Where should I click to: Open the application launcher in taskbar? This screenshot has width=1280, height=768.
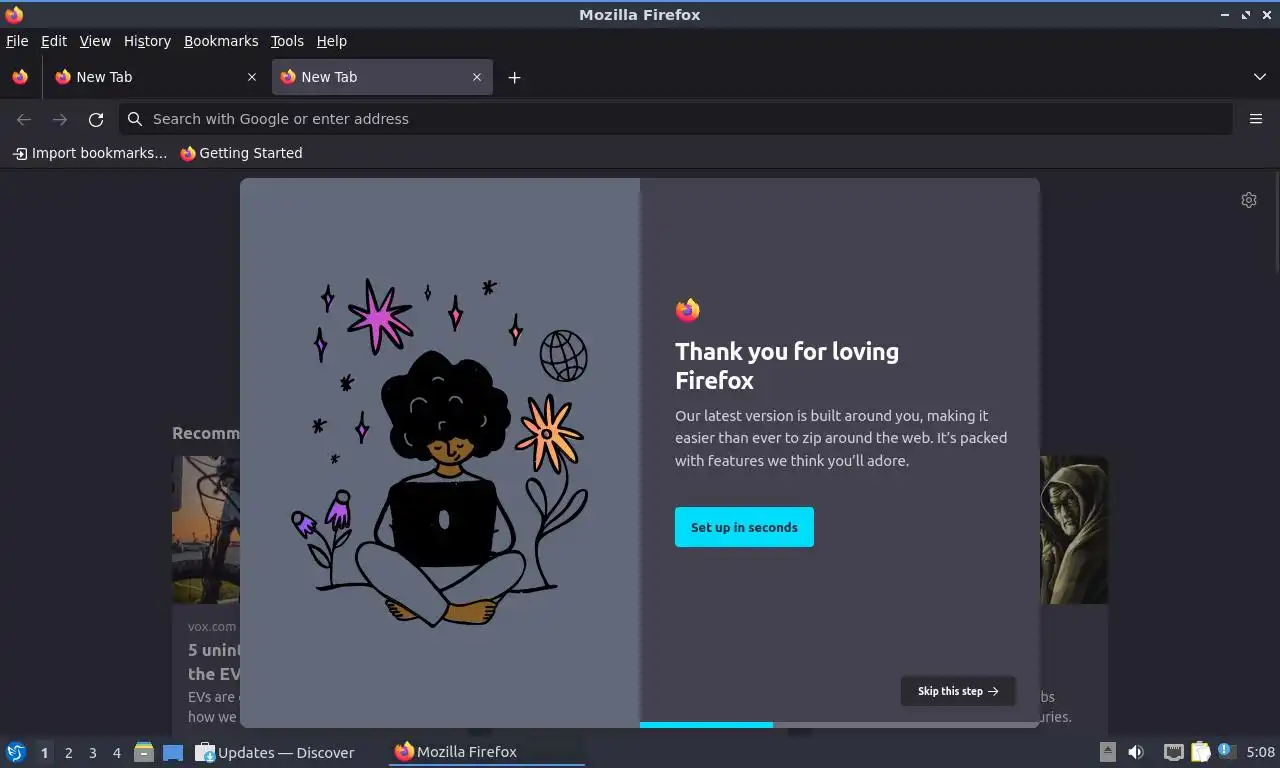pyautogui.click(x=16, y=752)
